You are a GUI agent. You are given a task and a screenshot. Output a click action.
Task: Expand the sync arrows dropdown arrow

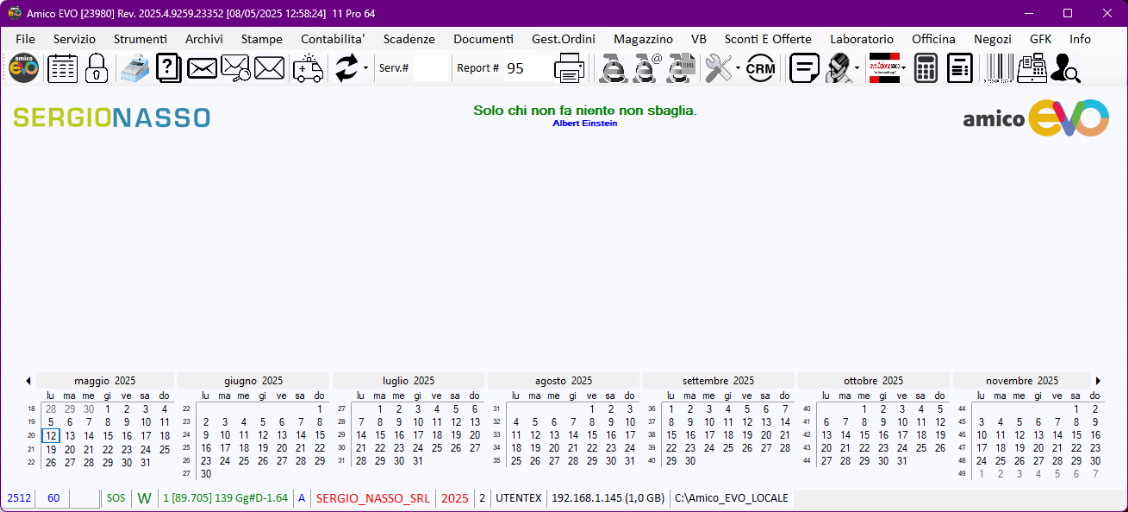pyautogui.click(x=366, y=68)
